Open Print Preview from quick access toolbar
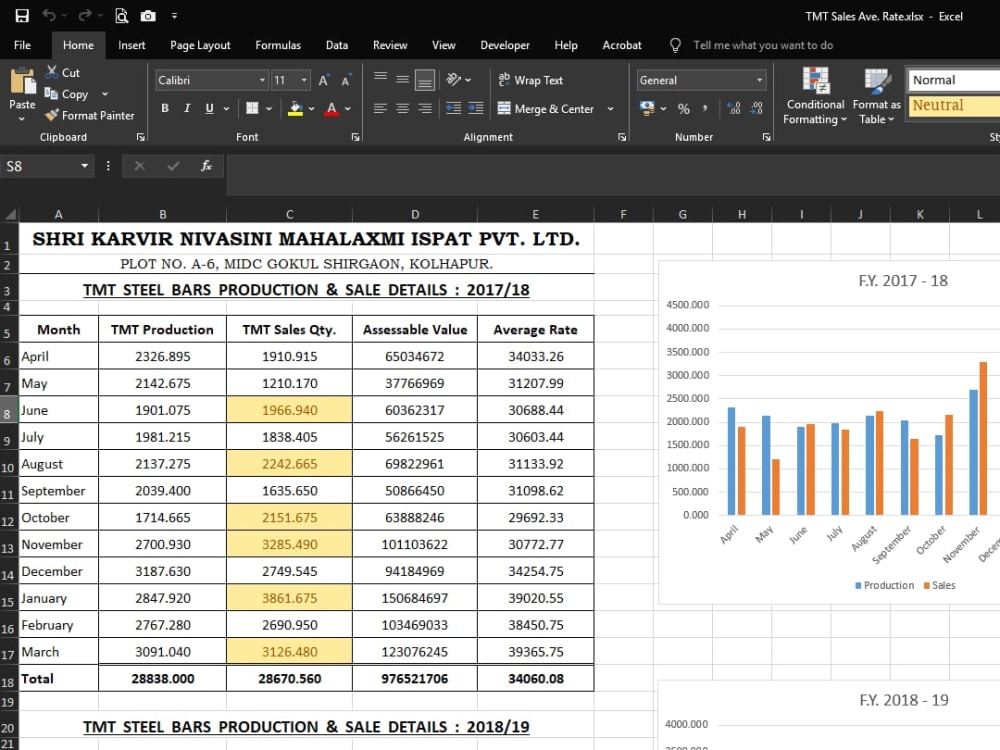Viewport: 1000px width, 750px height. click(121, 16)
